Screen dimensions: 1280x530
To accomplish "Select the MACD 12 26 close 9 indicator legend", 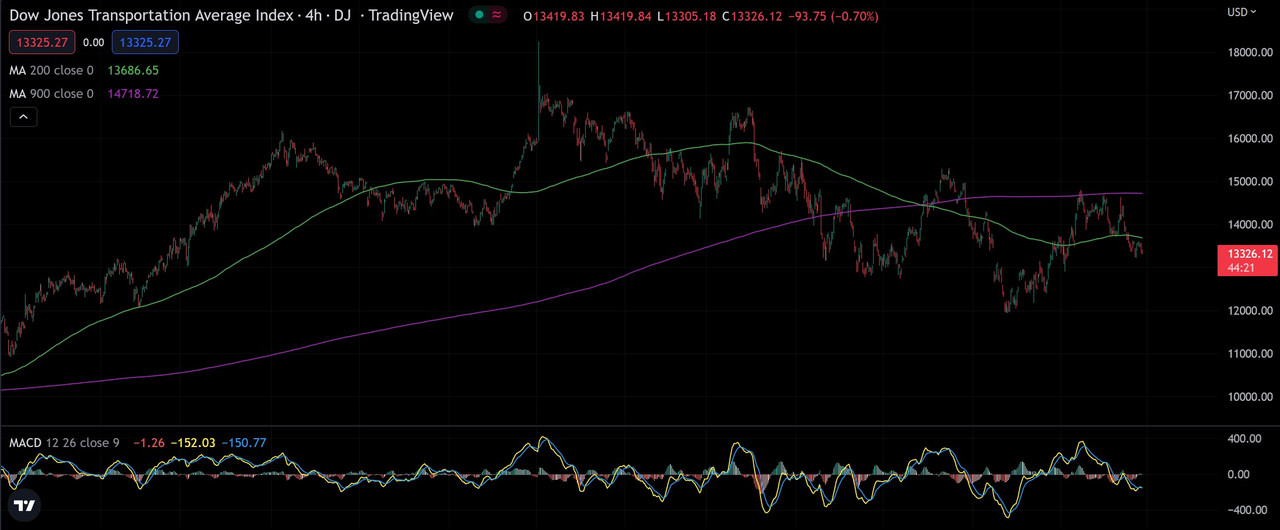I will point(64,442).
